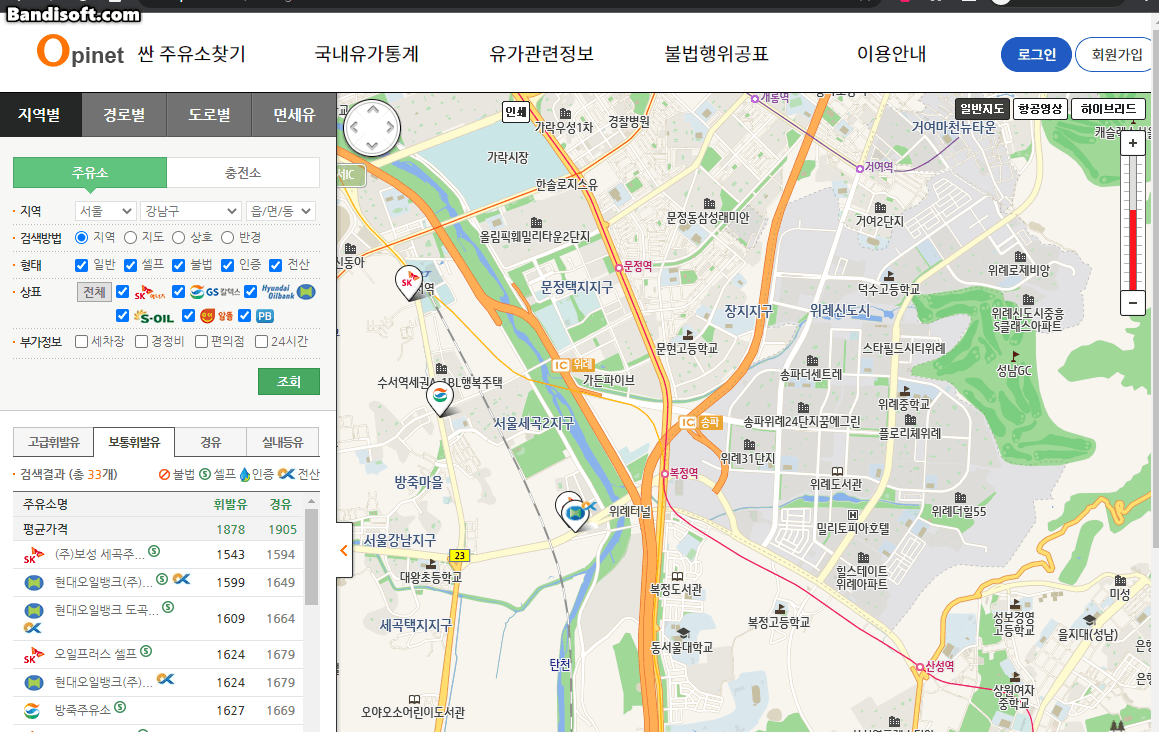Open the 이용안내 menu
This screenshot has height=732, width=1159.
pos(891,54)
